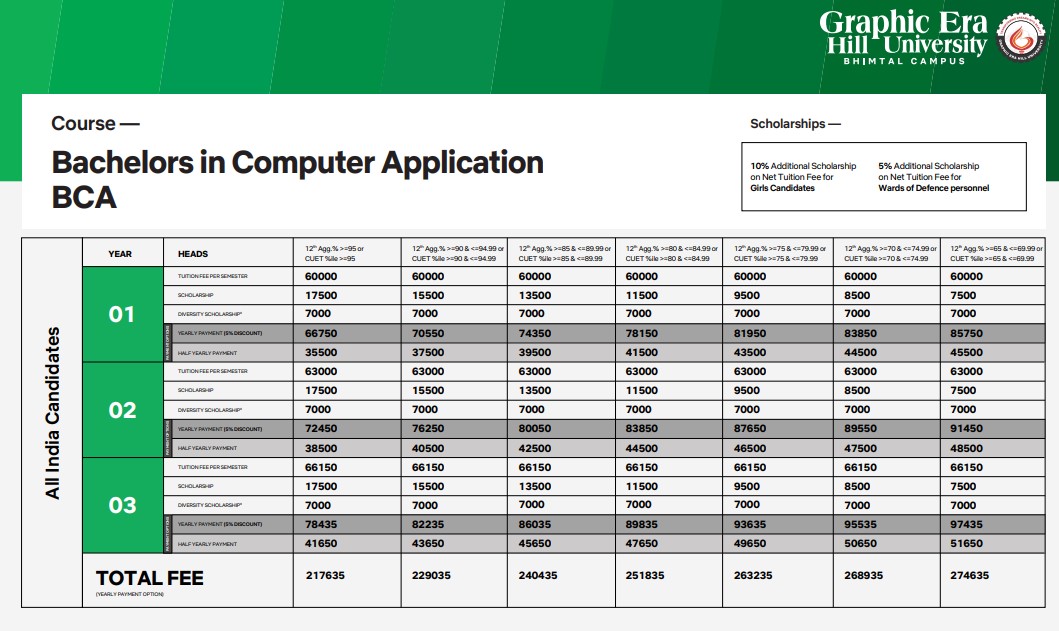
Task: Click the 'HEADS' column header
Action: [x=193, y=254]
